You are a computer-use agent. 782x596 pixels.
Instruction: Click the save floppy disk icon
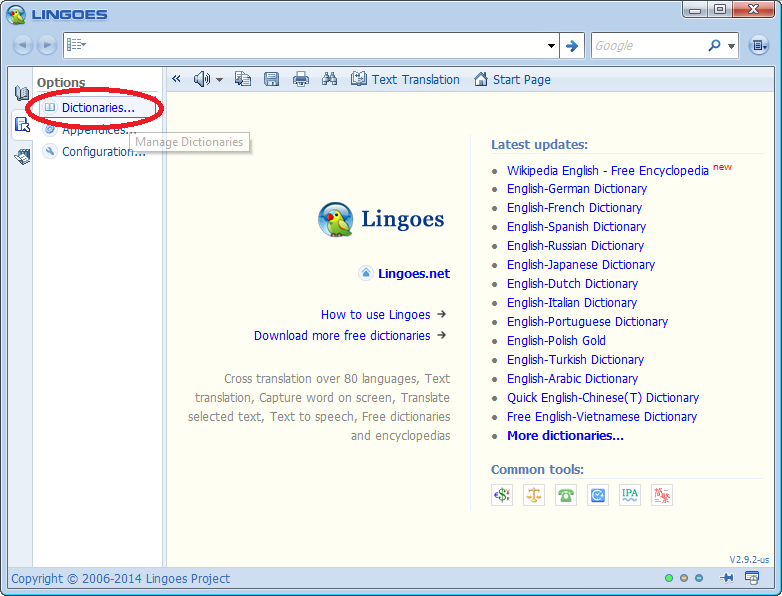coord(271,79)
